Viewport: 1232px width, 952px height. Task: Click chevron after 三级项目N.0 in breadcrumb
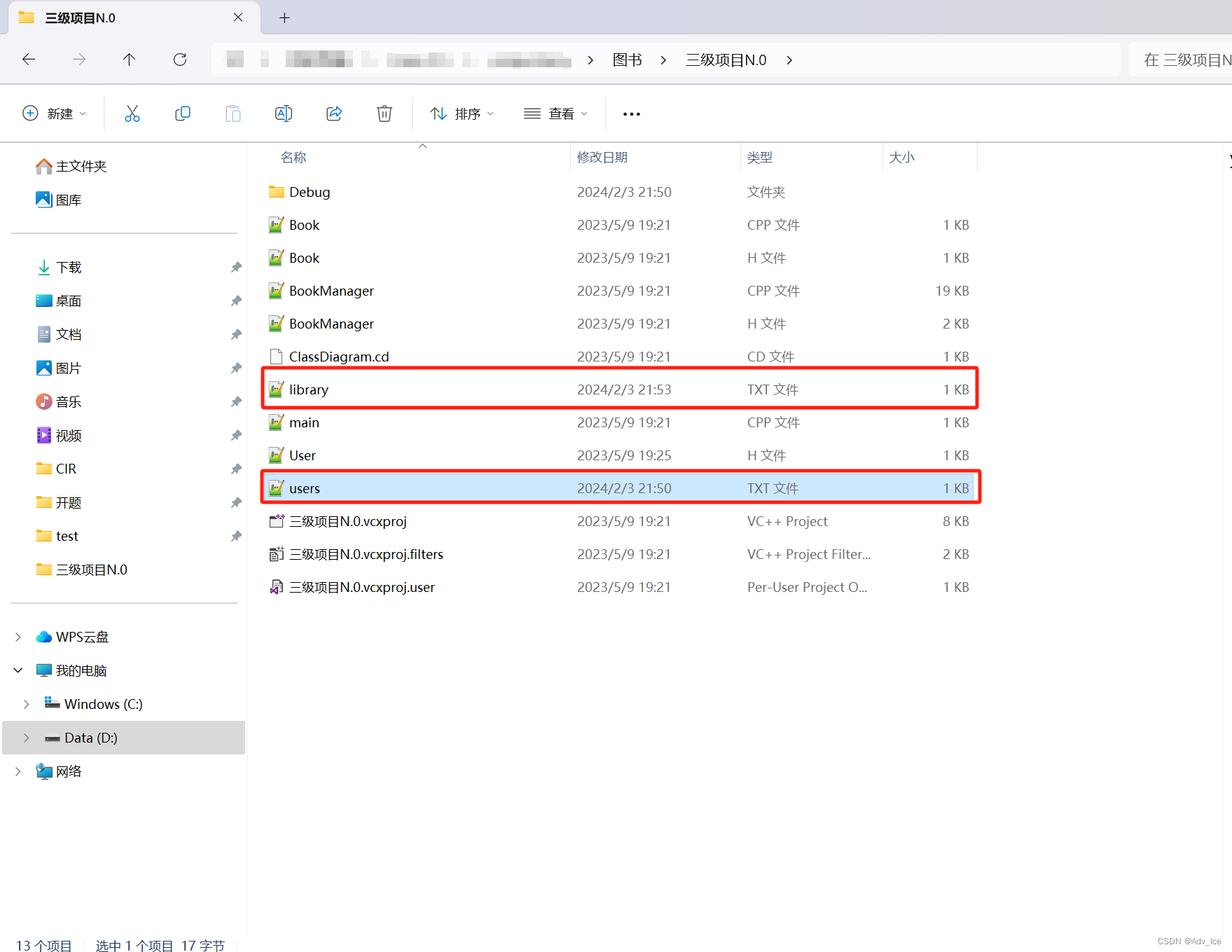pyautogui.click(x=789, y=60)
